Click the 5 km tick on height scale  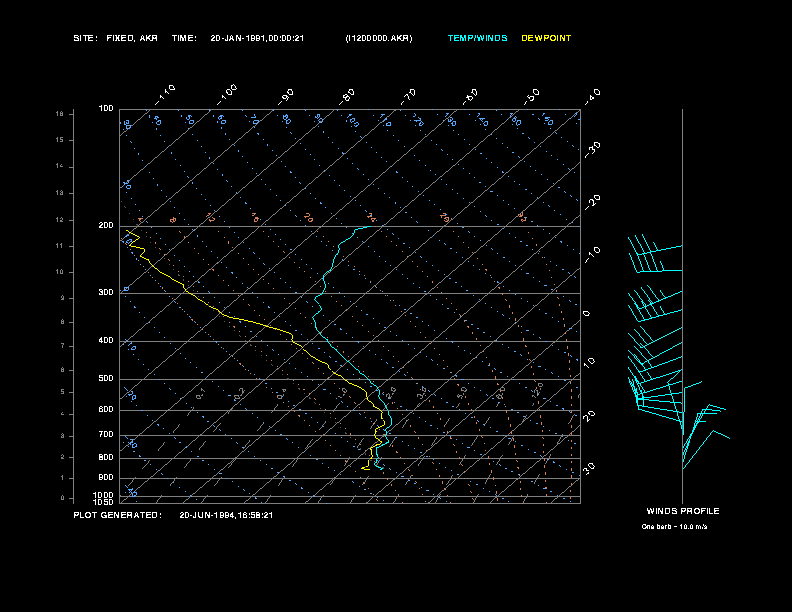(x=63, y=392)
